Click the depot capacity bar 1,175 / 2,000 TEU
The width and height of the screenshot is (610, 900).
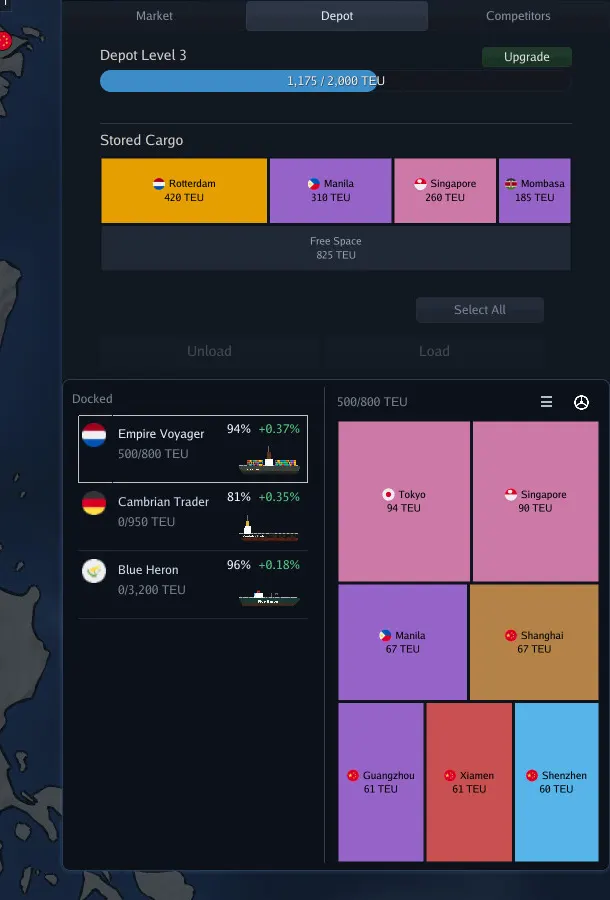pyautogui.click(x=336, y=81)
